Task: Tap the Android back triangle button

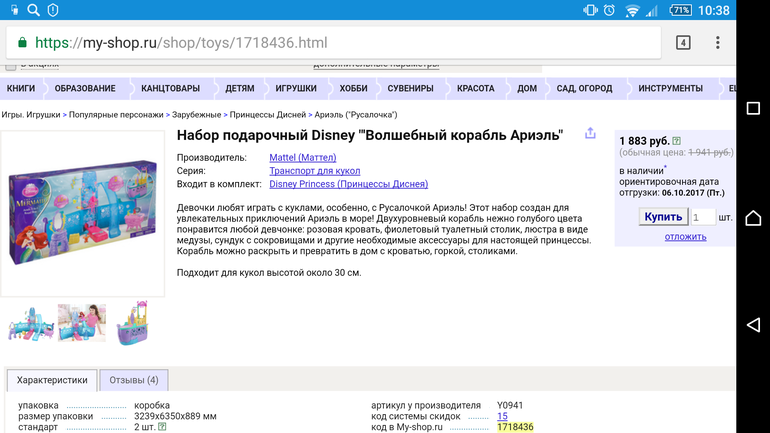Action: (x=753, y=325)
